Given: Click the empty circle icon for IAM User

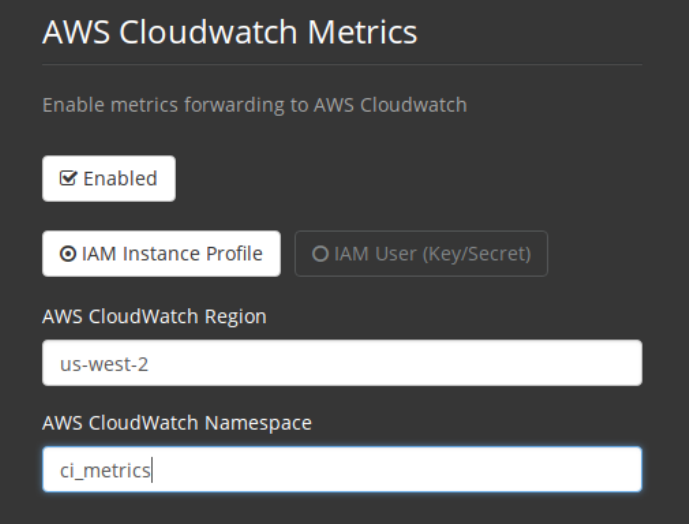Looking at the screenshot, I should [x=320, y=254].
